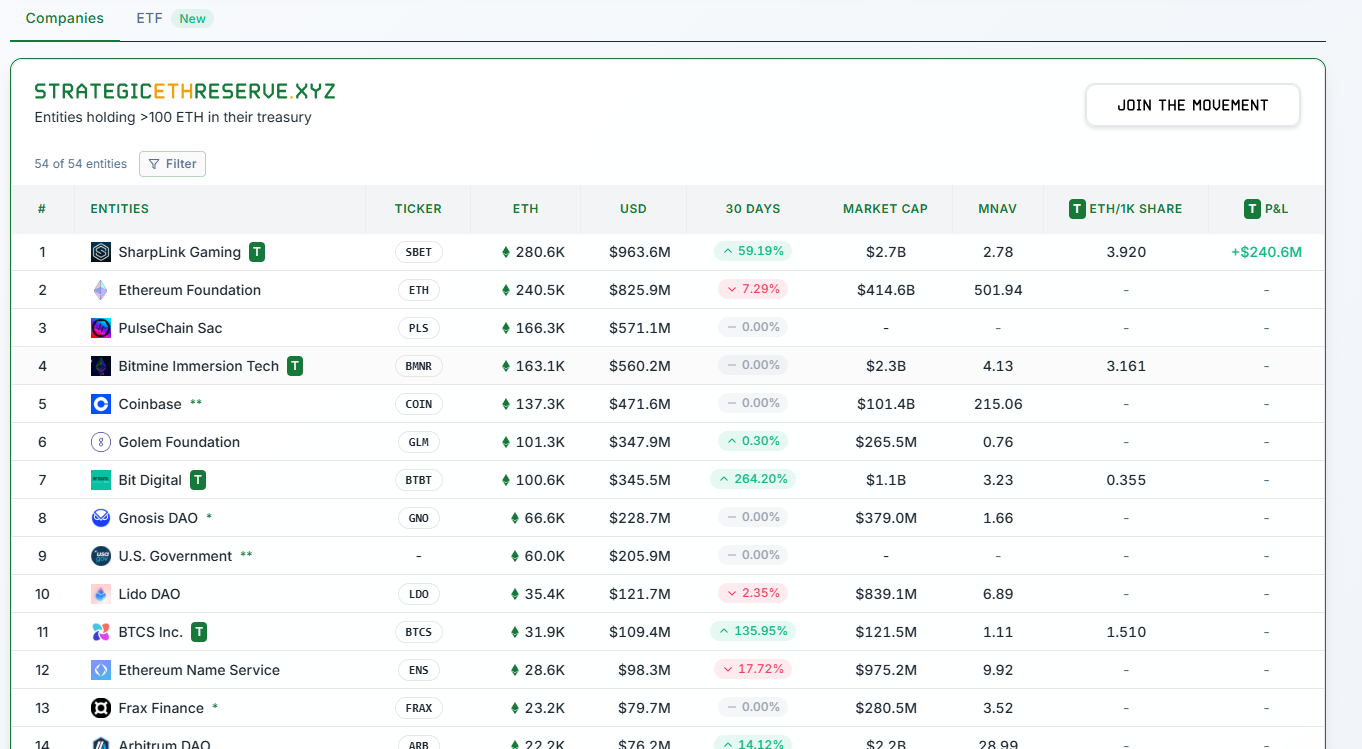The height and width of the screenshot is (749, 1362).
Task: Open the Ethereum Name Service entity name
Action: tap(199, 670)
